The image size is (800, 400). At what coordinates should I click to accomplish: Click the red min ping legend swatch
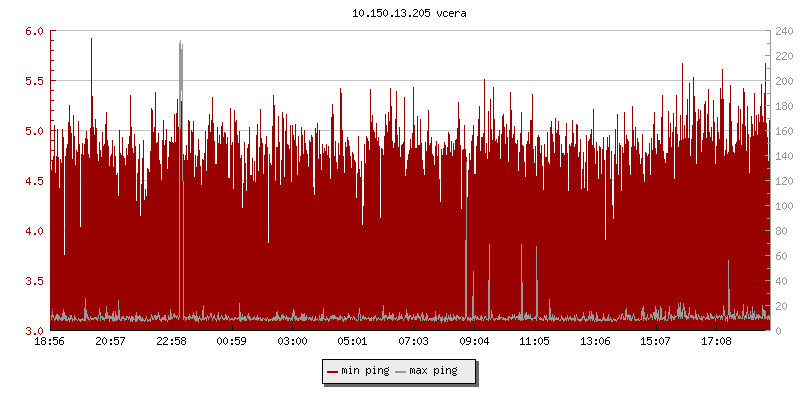(333, 371)
